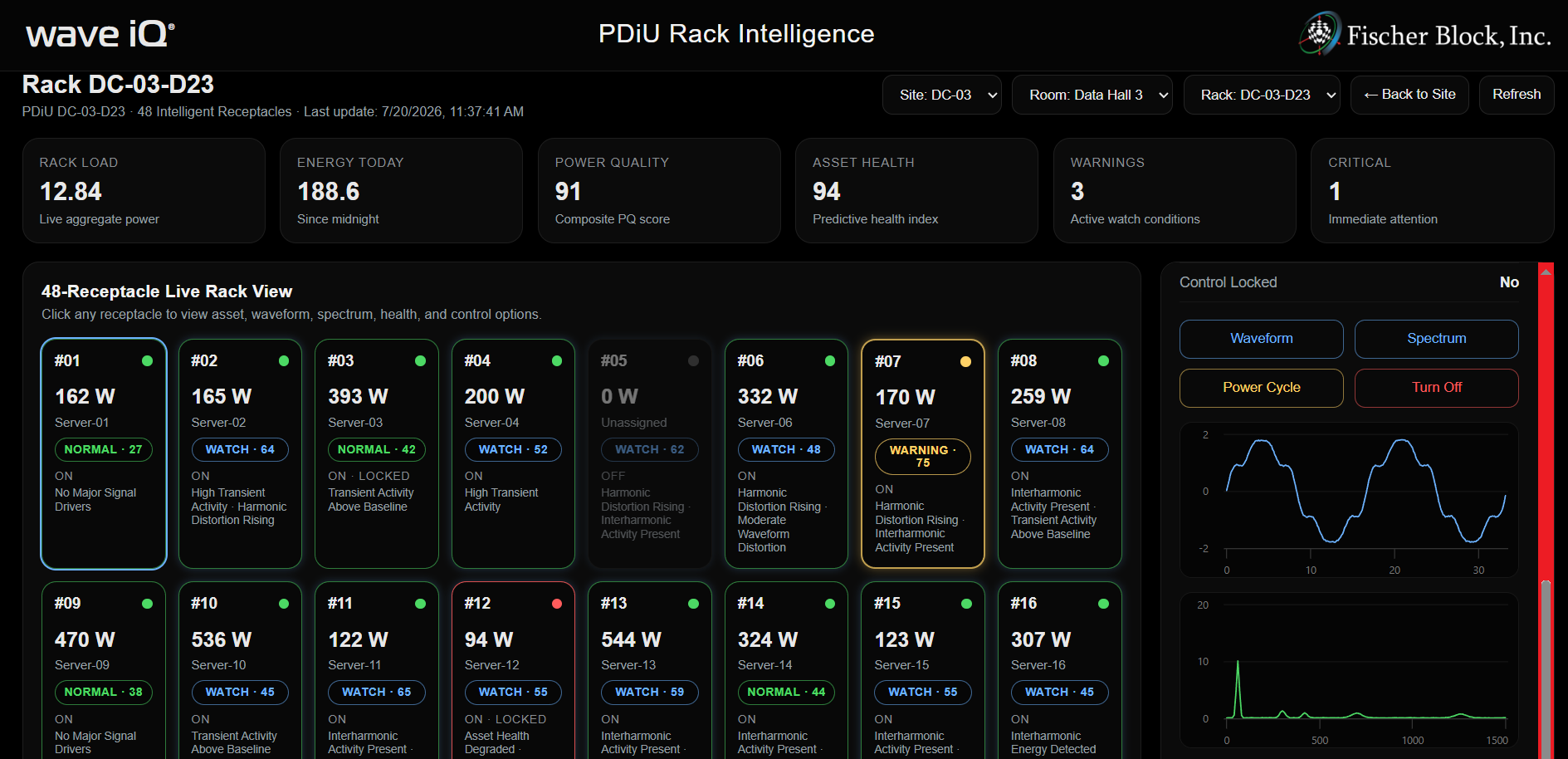1568x759 pixels.
Task: Click the grey status dot on #05
Action: (x=693, y=361)
